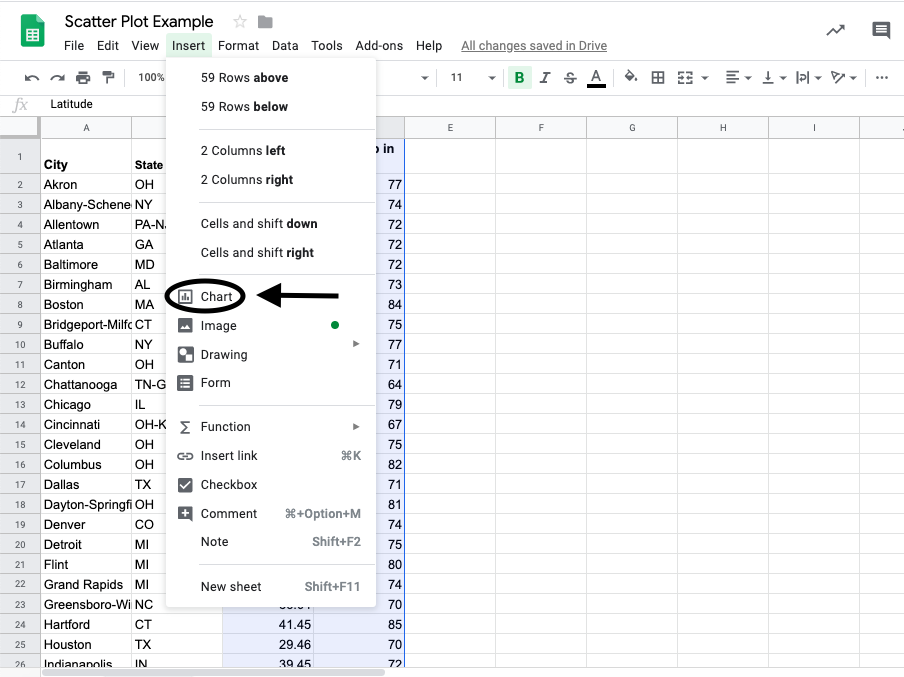Select the paint format tool

coord(110,76)
